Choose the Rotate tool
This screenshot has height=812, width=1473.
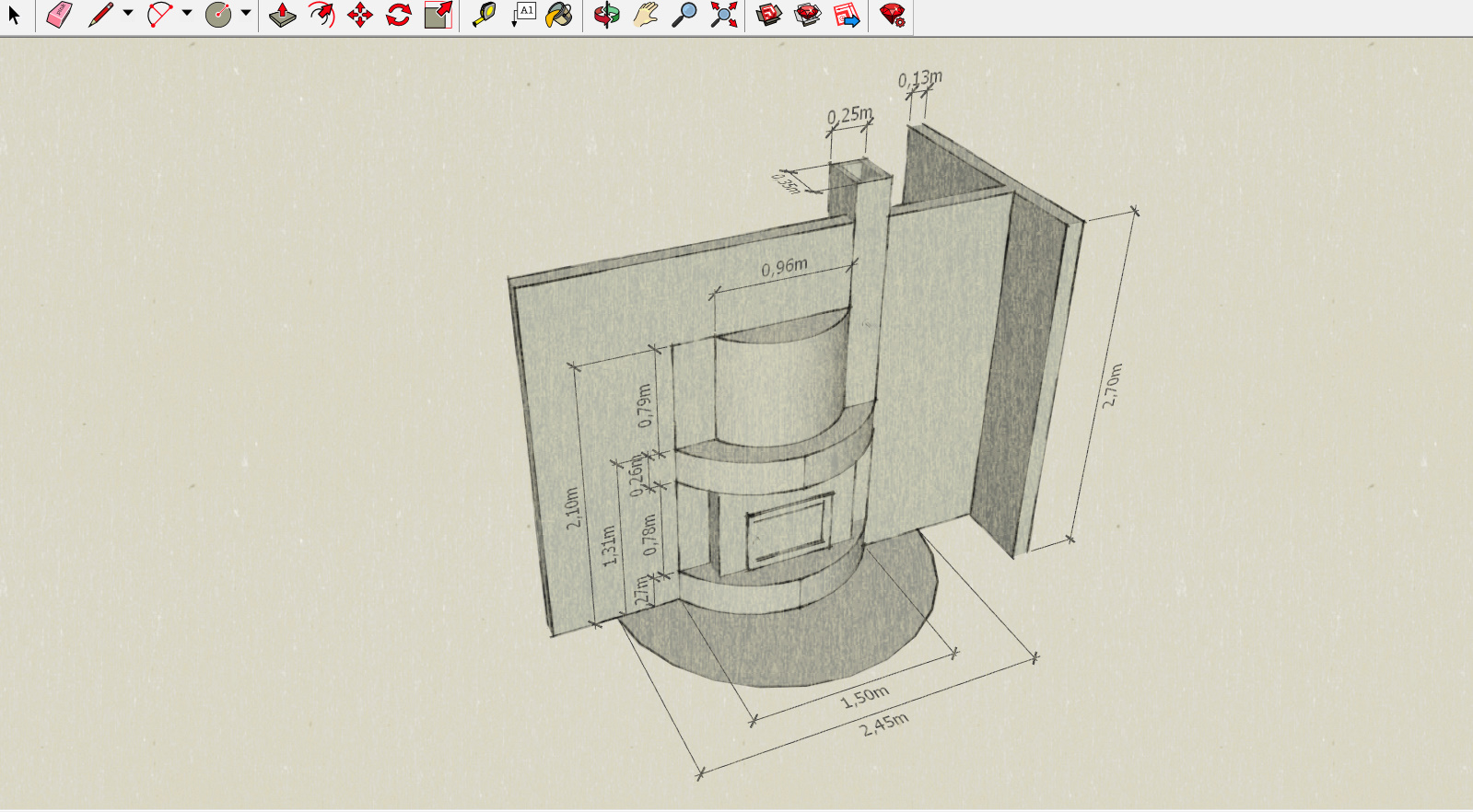[x=399, y=15]
